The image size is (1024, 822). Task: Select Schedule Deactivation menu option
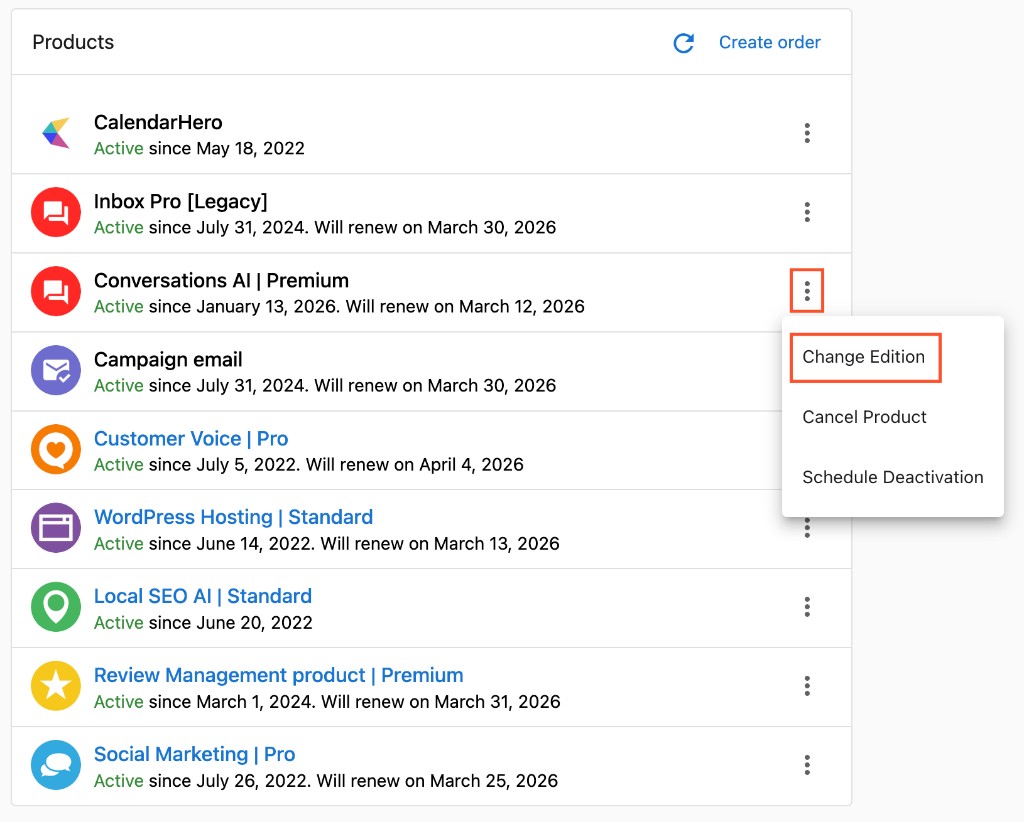click(893, 477)
